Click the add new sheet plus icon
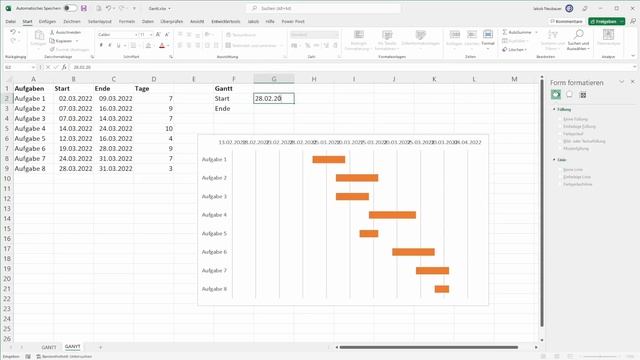This screenshot has width=640, height=360. [100, 347]
